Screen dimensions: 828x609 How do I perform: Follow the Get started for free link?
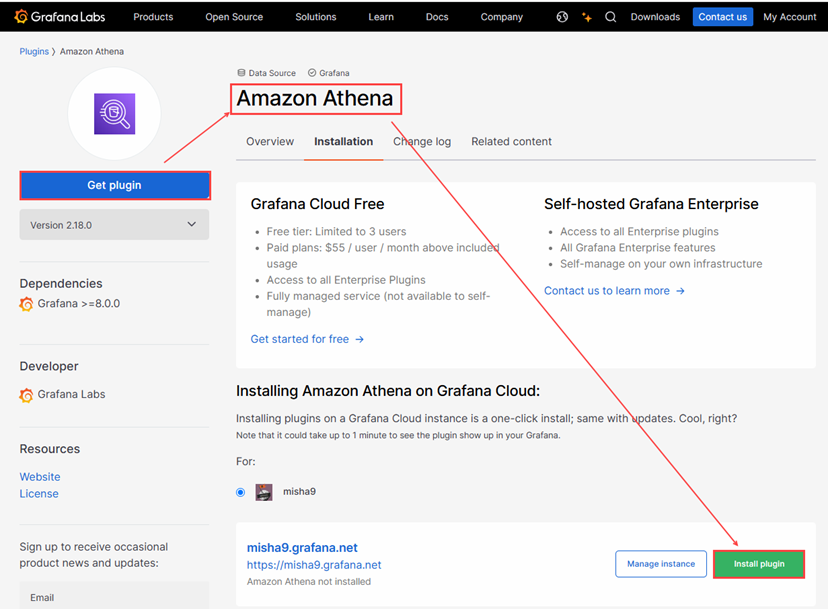coord(307,339)
